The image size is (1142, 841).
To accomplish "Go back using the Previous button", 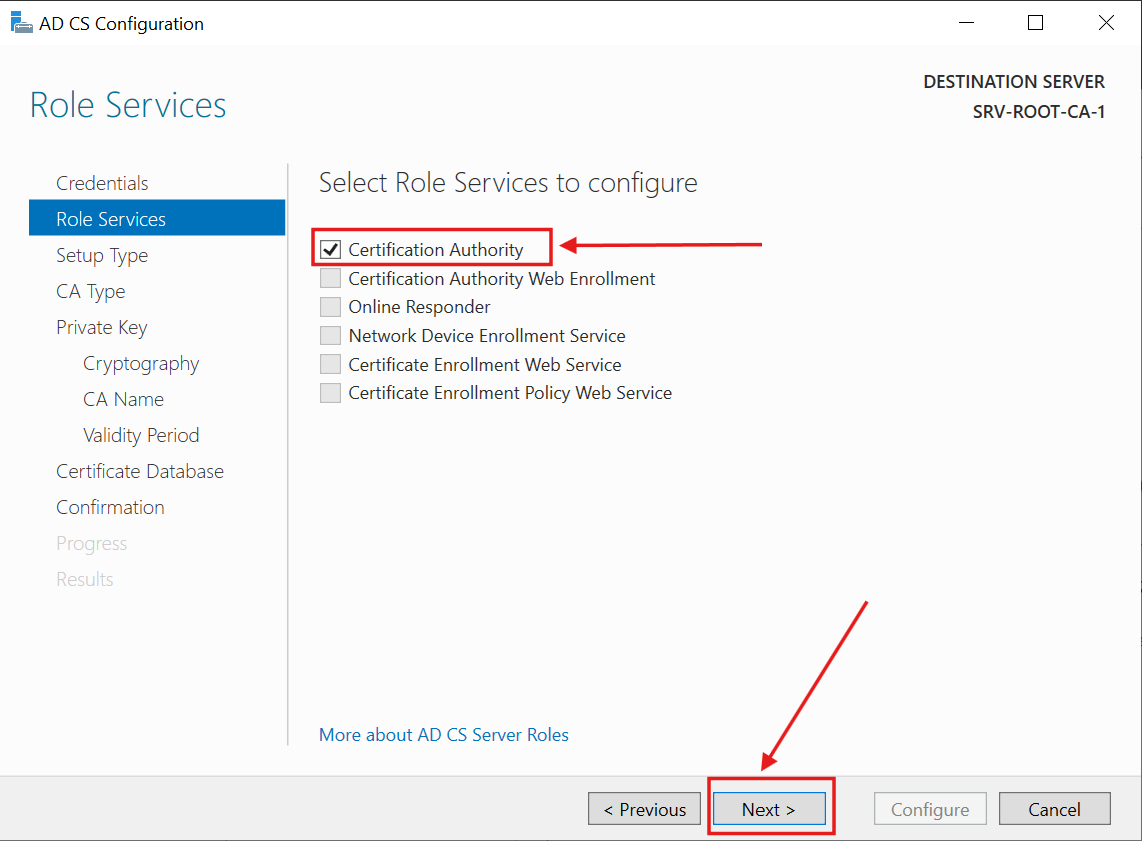I will click(644, 808).
